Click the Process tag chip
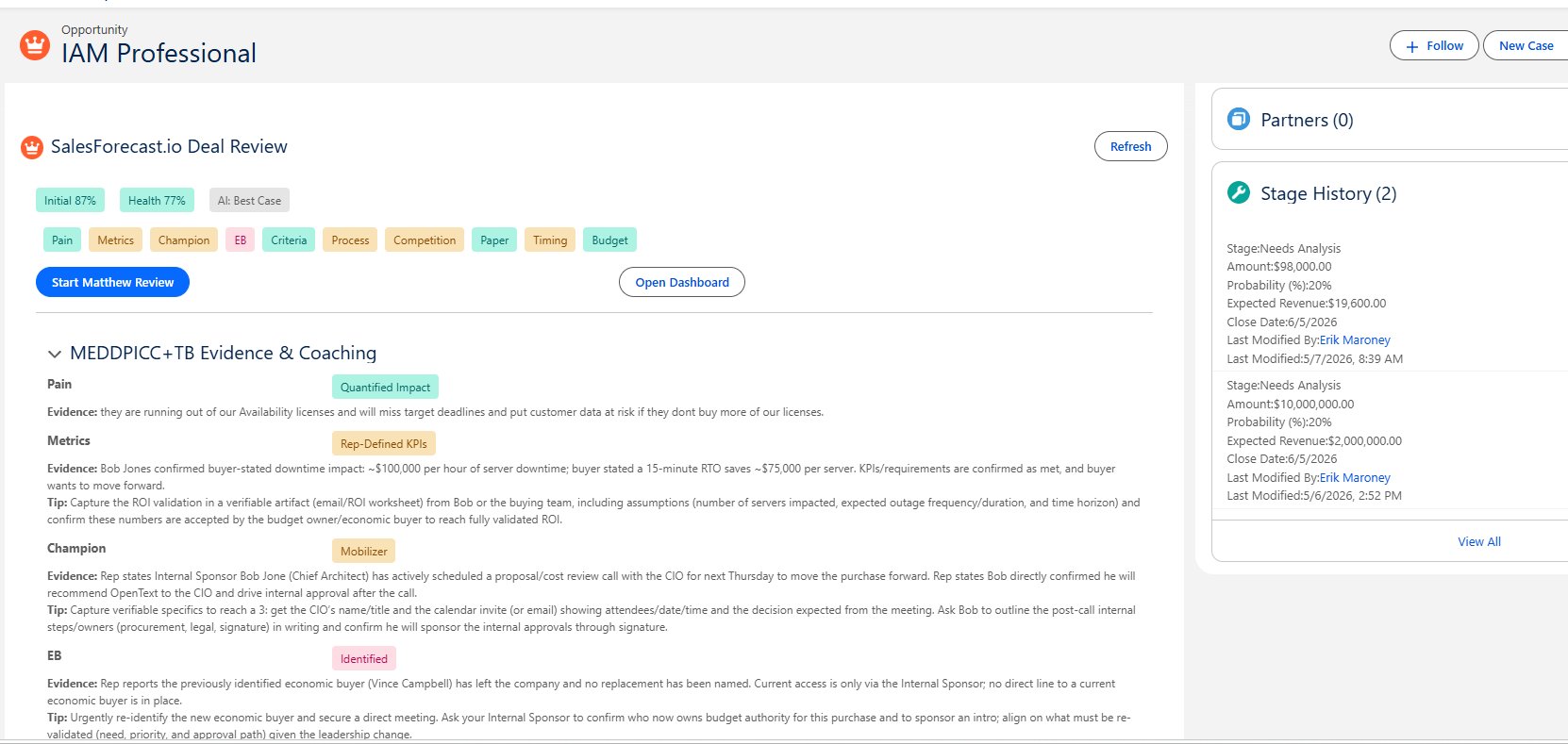Screen dimensions: 1568x744 (x=350, y=240)
